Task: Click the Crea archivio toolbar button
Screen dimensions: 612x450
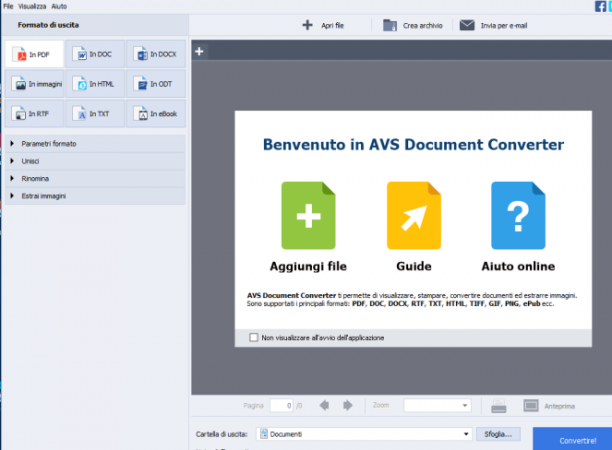Action: coord(413,25)
